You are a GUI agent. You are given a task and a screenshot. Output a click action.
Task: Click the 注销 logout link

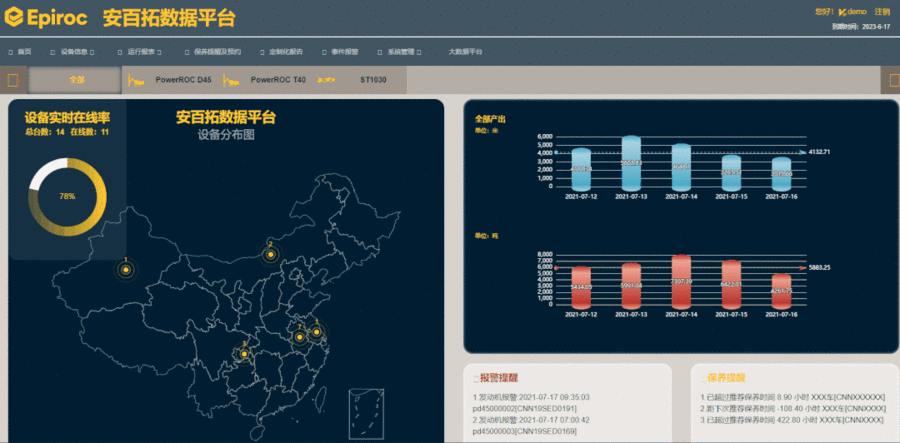tap(882, 11)
